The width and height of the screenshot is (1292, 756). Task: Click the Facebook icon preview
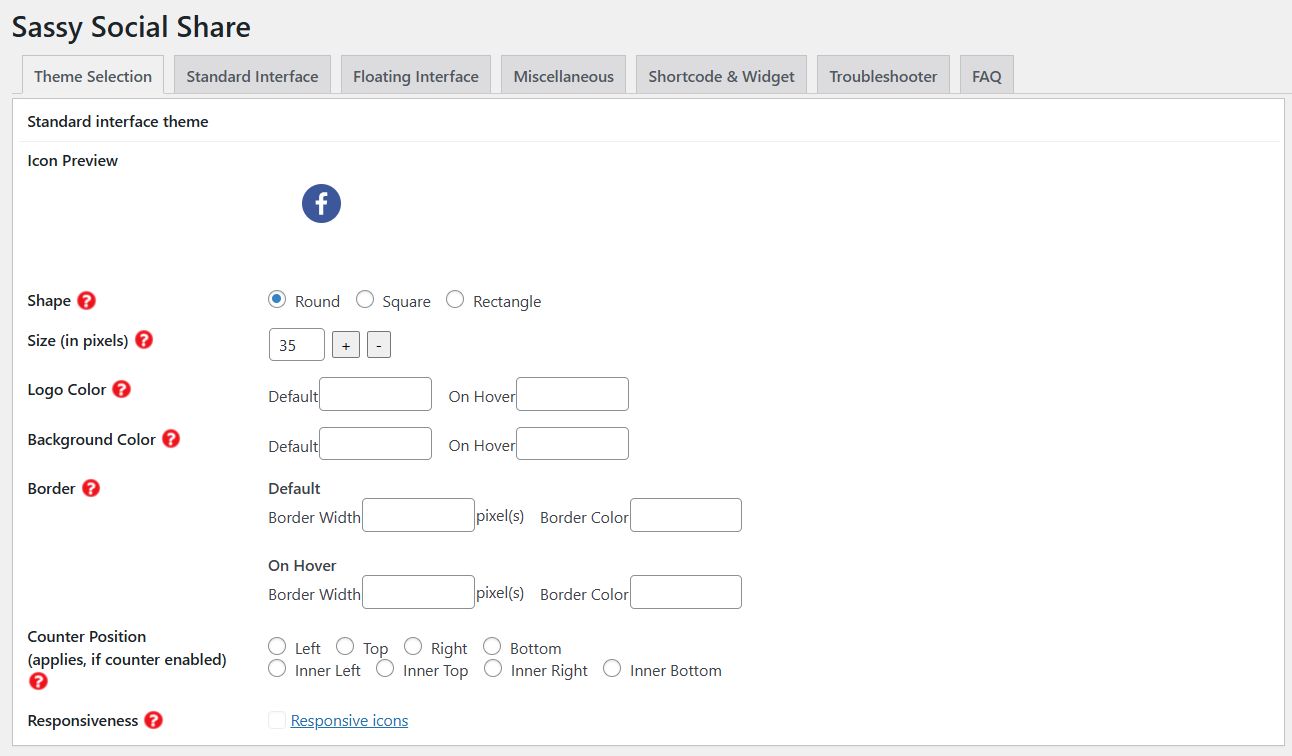coord(321,203)
